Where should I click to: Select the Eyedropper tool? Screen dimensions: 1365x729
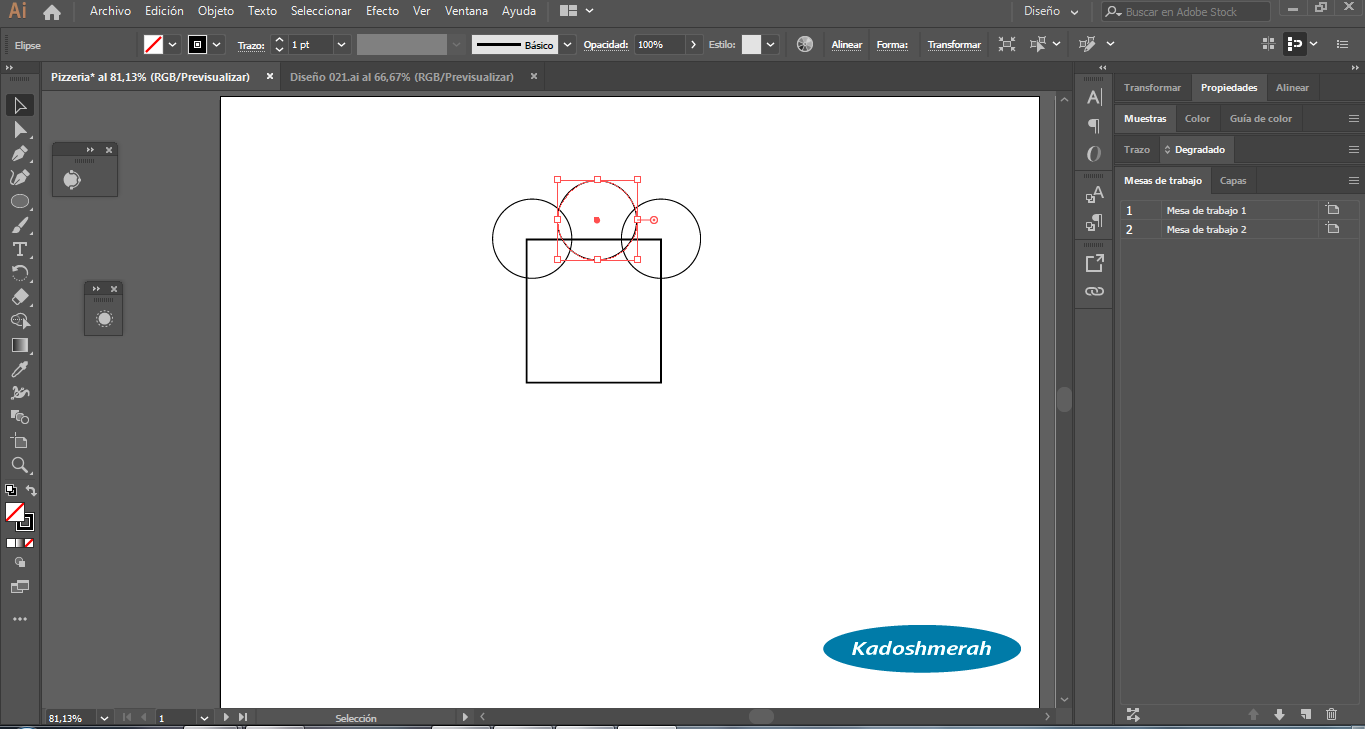(x=19, y=369)
